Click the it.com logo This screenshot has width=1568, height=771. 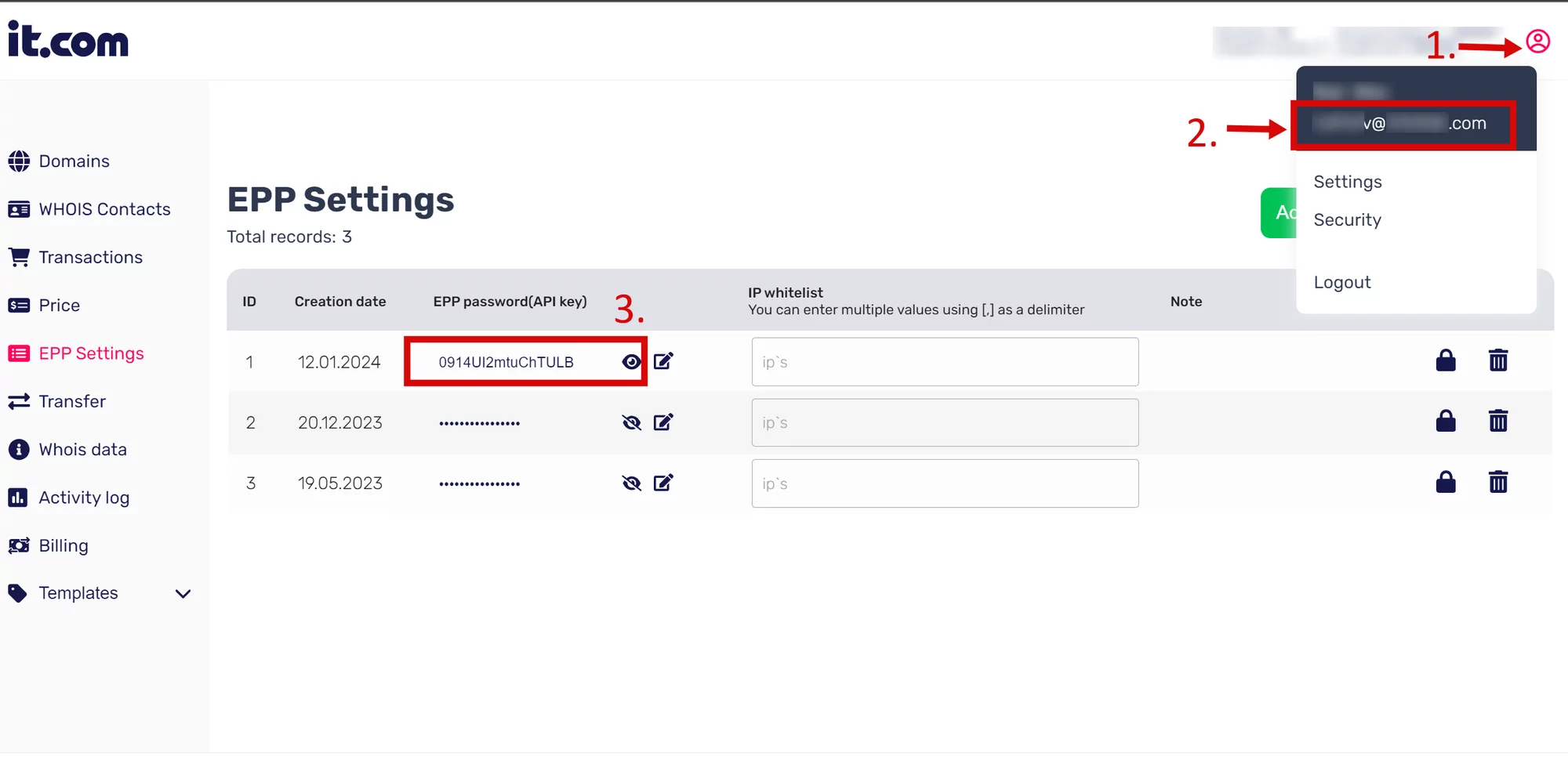(68, 40)
